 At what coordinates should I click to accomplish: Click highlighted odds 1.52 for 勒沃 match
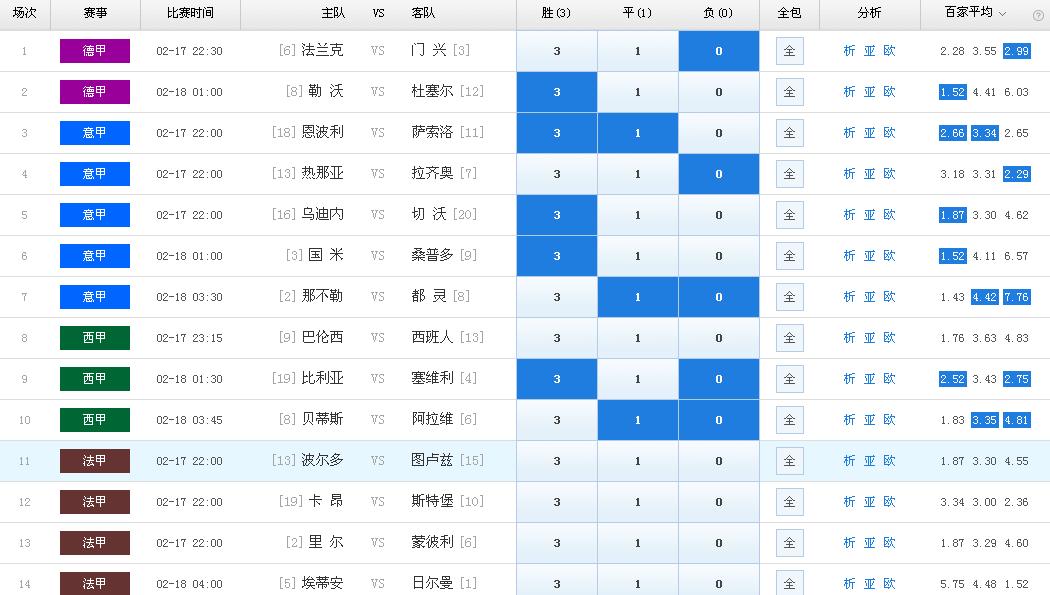(952, 92)
